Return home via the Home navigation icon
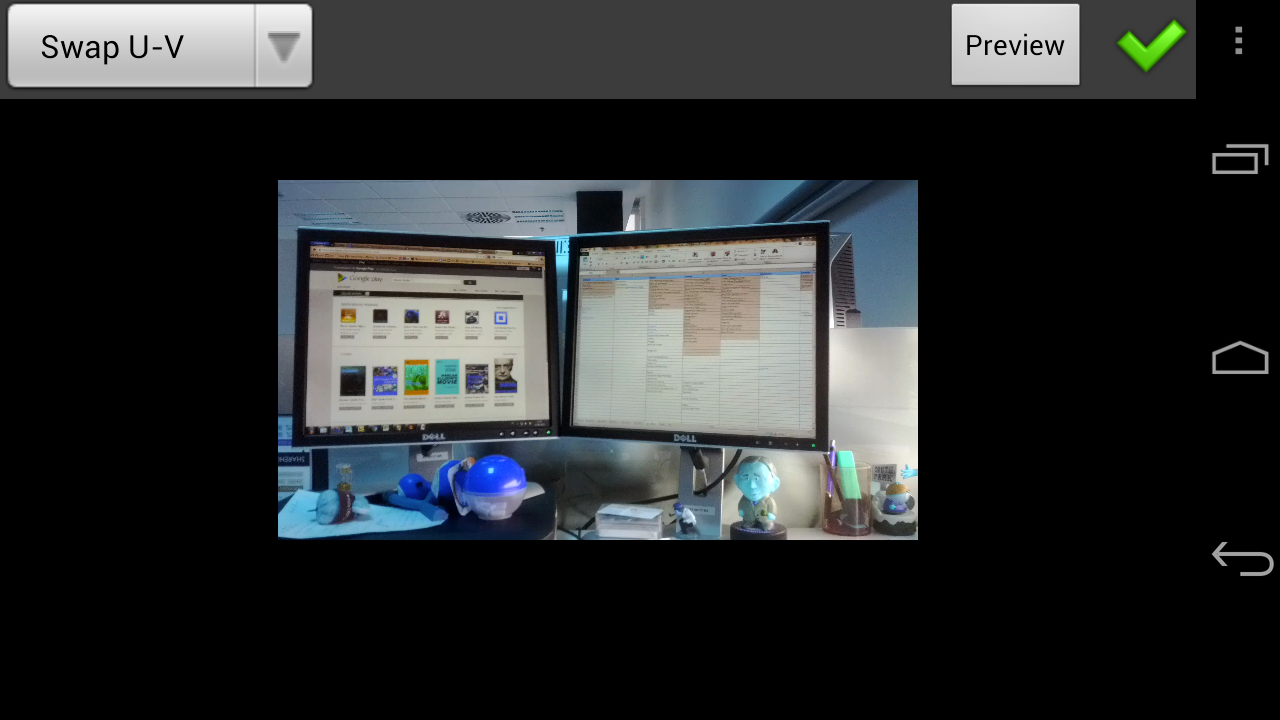 click(x=1239, y=357)
